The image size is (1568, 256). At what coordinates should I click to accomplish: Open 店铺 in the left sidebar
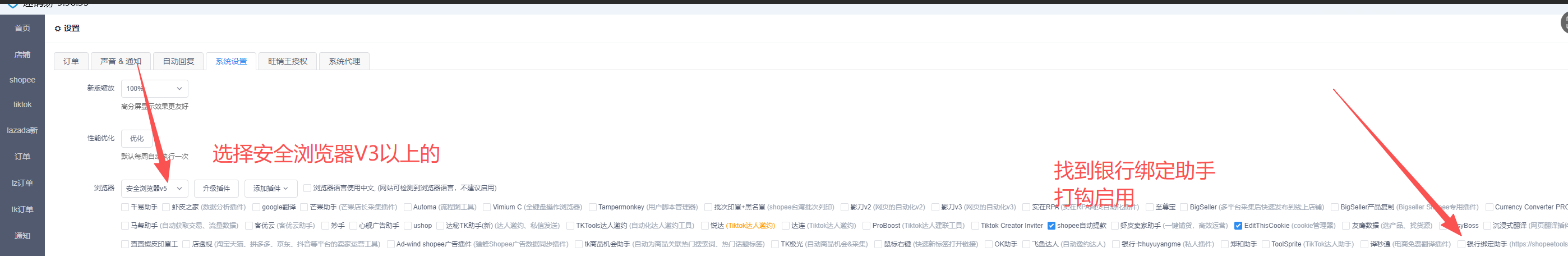(22, 54)
